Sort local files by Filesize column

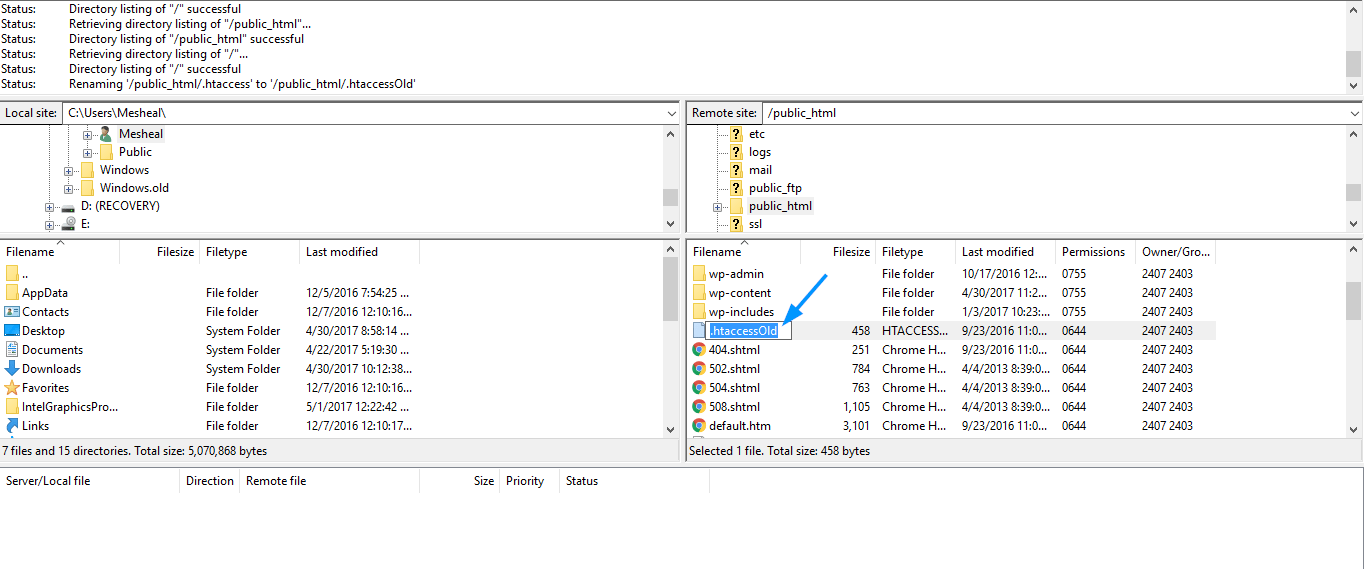pyautogui.click(x=175, y=252)
